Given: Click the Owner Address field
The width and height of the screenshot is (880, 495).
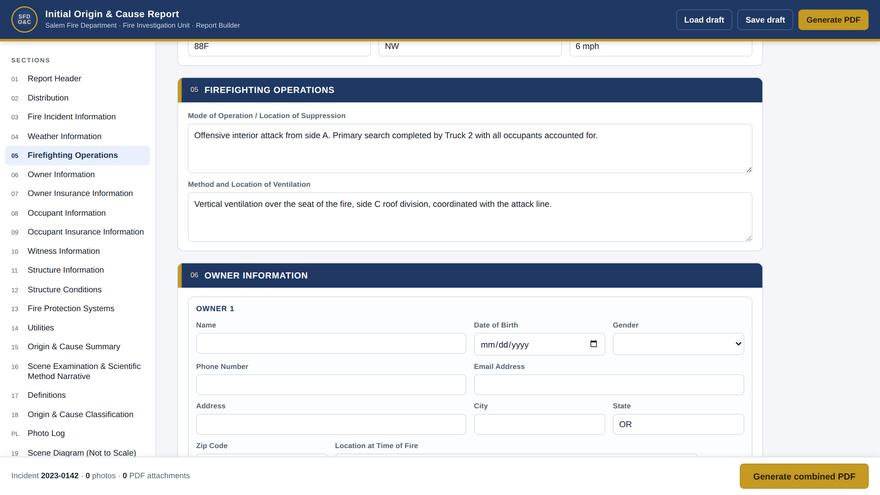Looking at the screenshot, I should [331, 424].
